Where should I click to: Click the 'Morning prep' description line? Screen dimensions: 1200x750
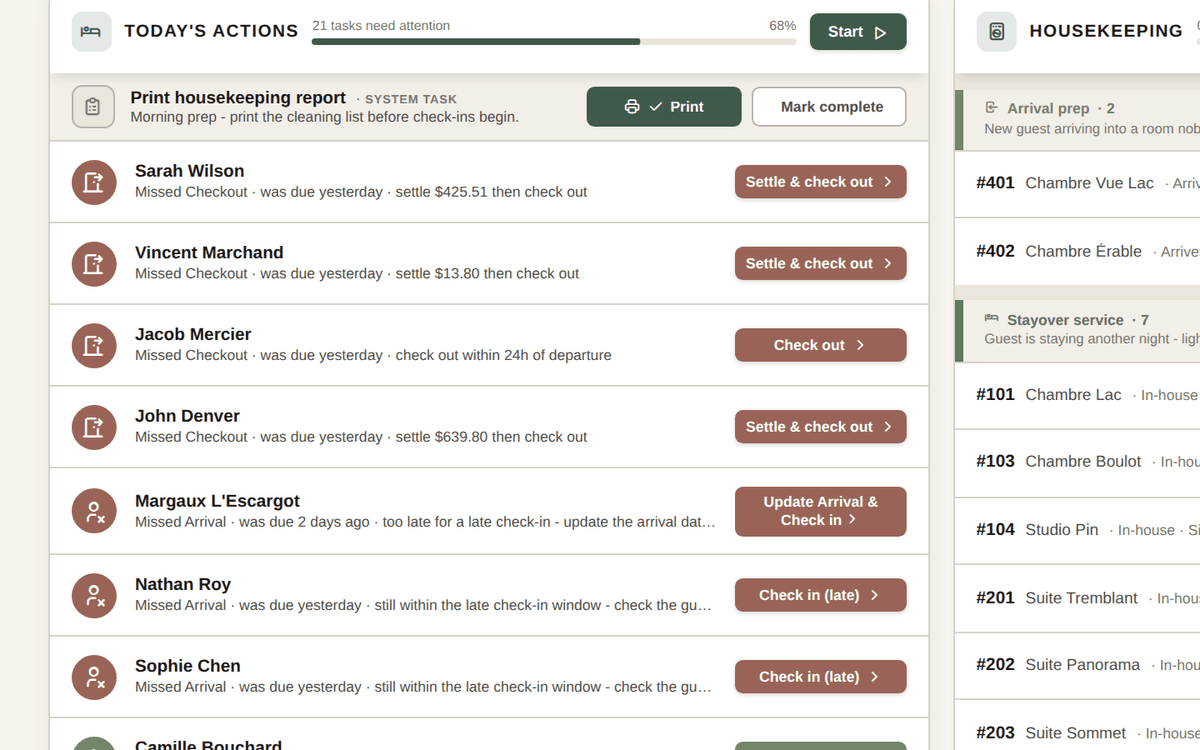pyautogui.click(x=324, y=117)
